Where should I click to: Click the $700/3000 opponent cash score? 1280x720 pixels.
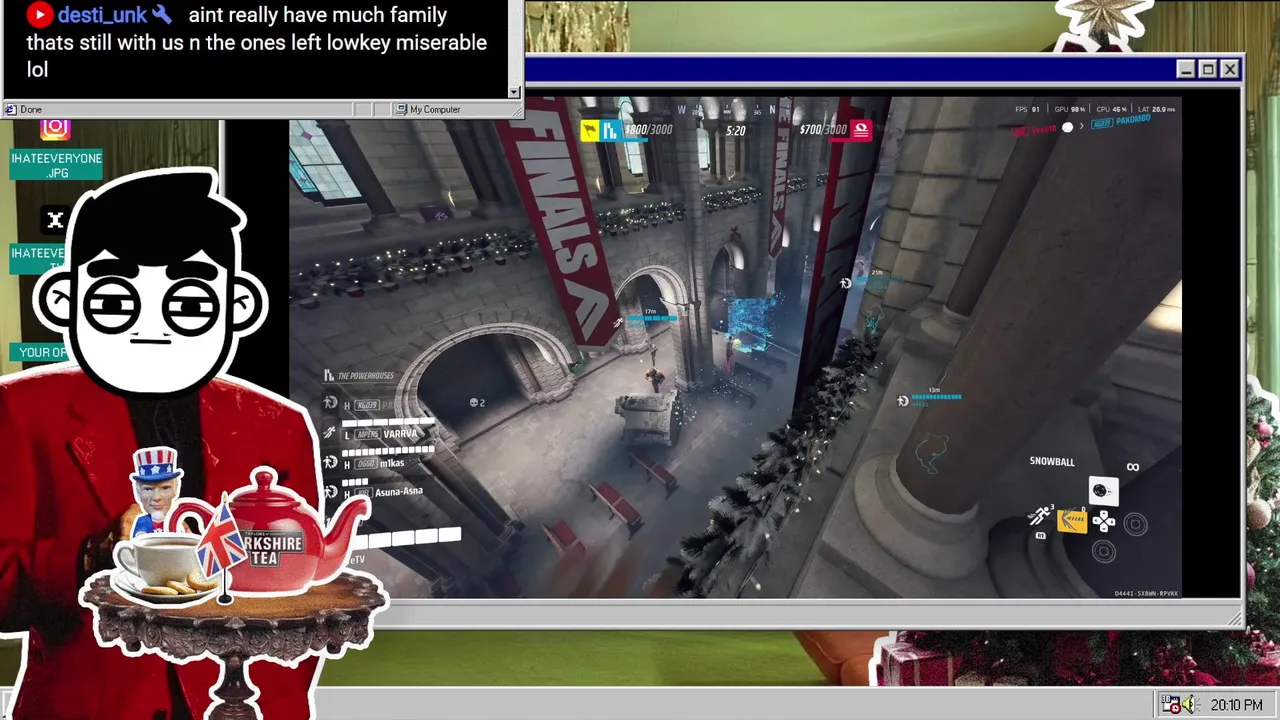click(823, 130)
